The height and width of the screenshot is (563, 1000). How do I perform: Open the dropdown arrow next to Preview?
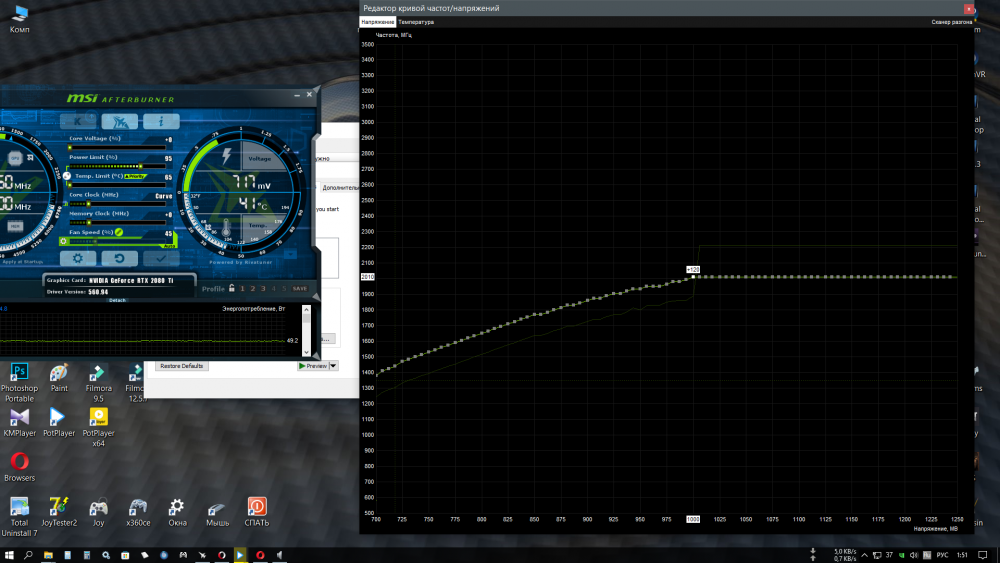point(334,366)
